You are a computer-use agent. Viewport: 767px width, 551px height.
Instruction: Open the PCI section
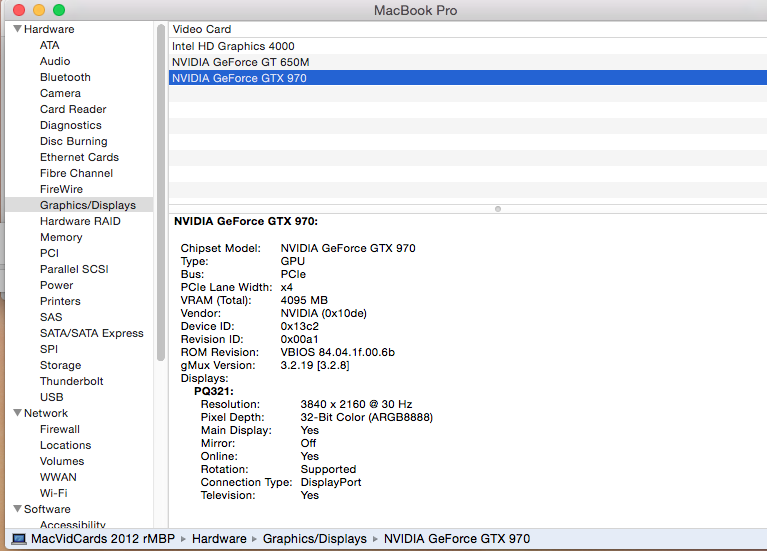[x=49, y=253]
